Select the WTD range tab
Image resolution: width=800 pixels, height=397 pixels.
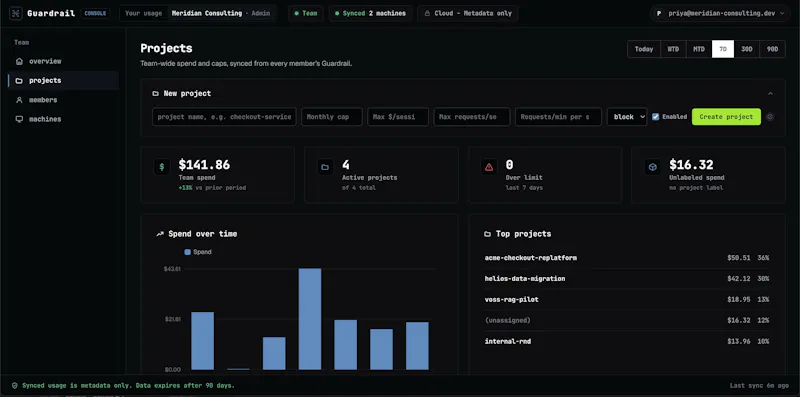[x=673, y=49]
